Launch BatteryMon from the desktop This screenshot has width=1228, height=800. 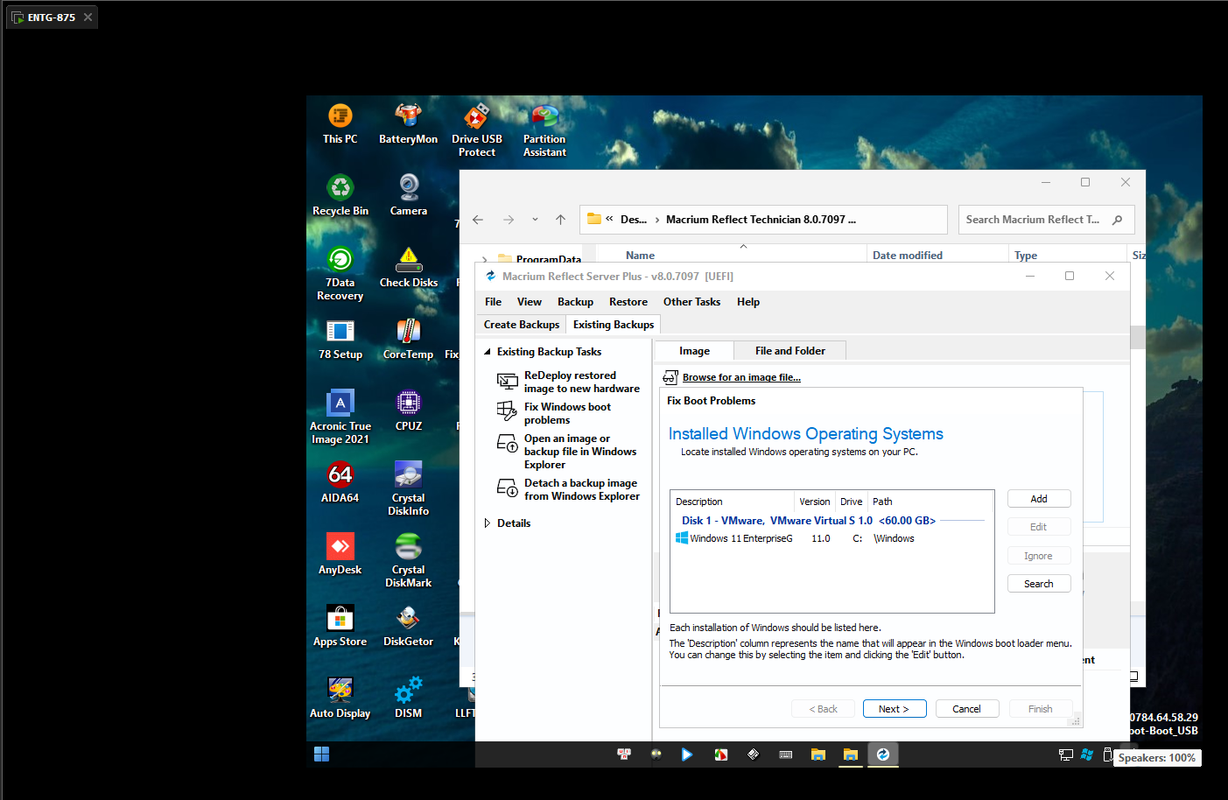click(408, 124)
